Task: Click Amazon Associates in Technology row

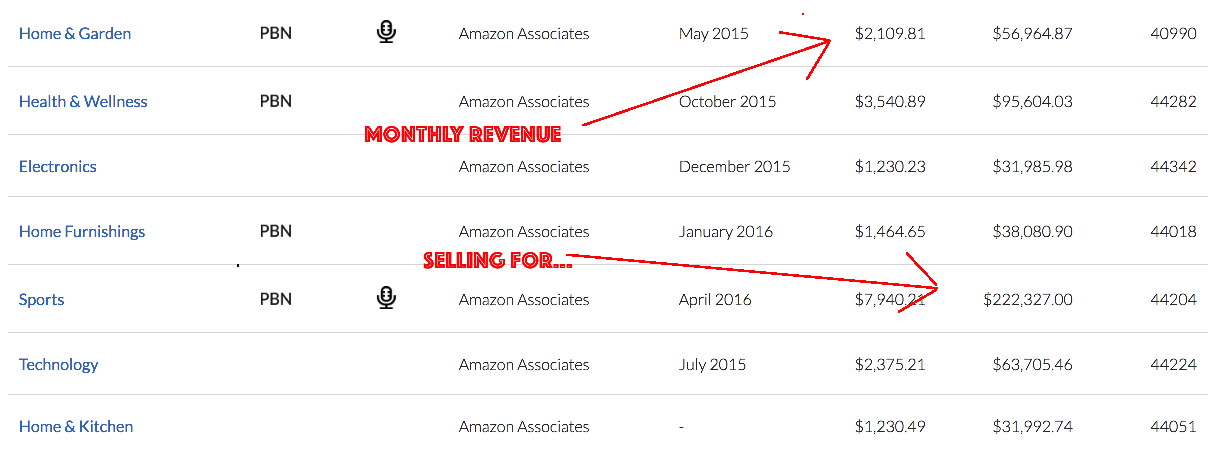Action: click(x=524, y=364)
